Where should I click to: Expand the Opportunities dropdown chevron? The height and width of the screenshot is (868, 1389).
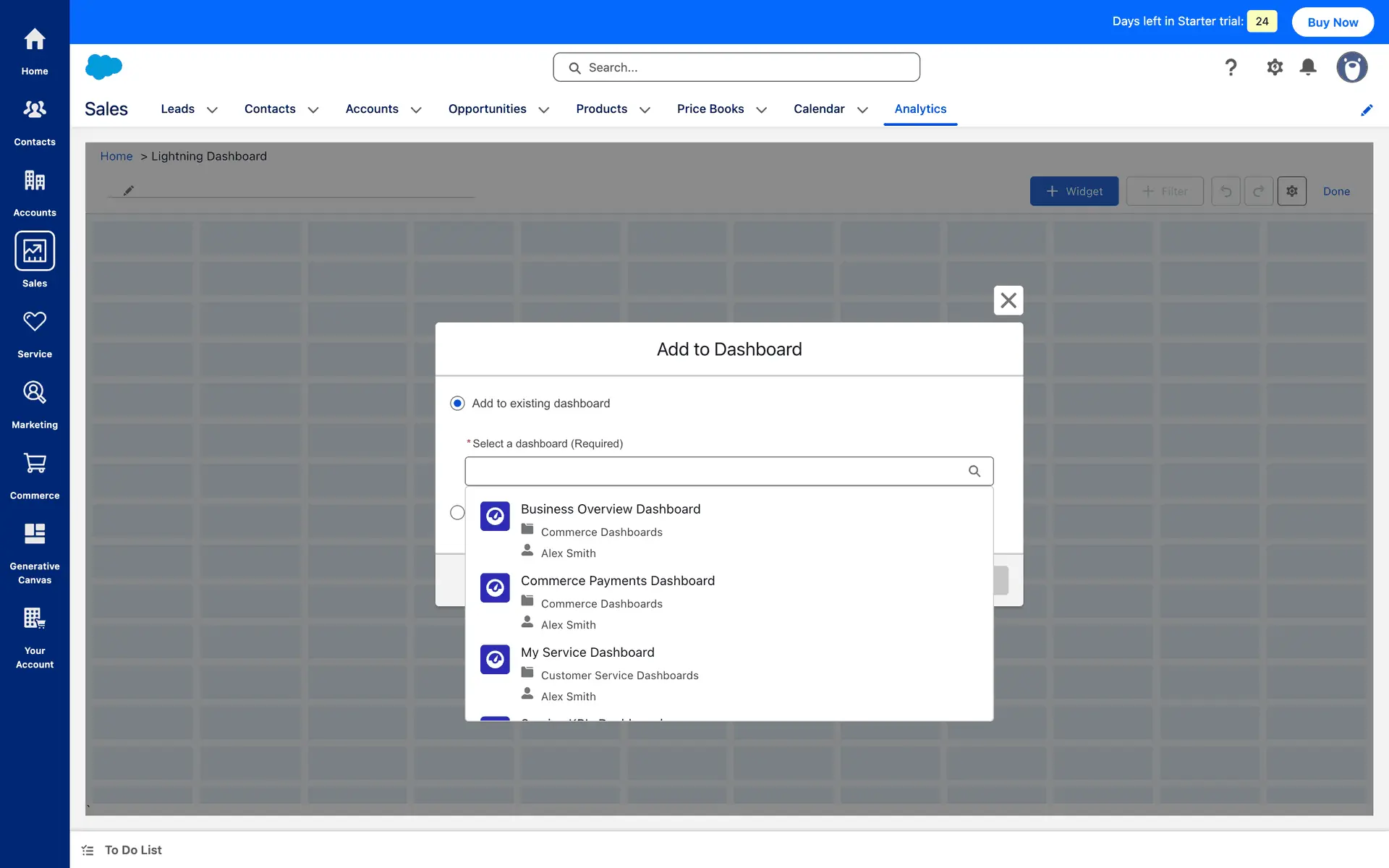(544, 110)
